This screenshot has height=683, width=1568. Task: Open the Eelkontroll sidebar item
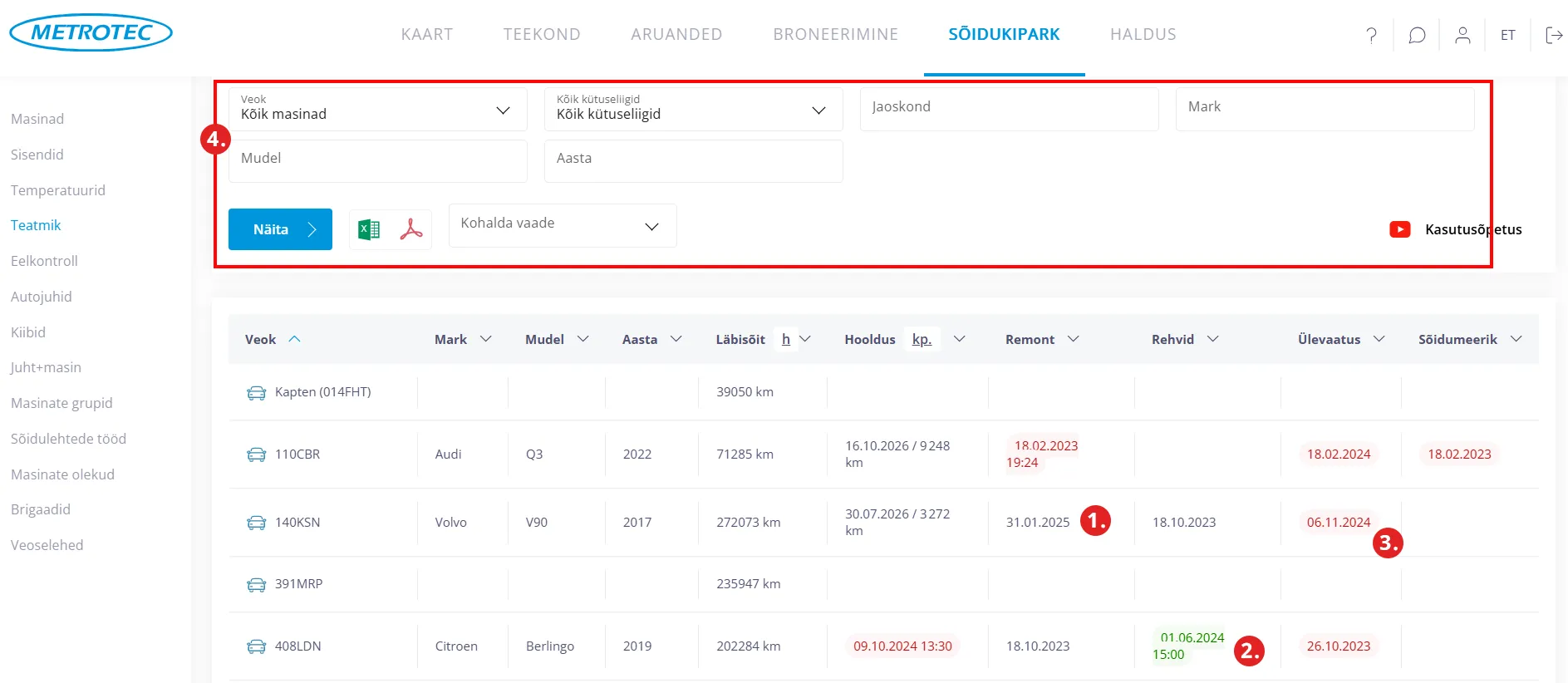coord(44,261)
